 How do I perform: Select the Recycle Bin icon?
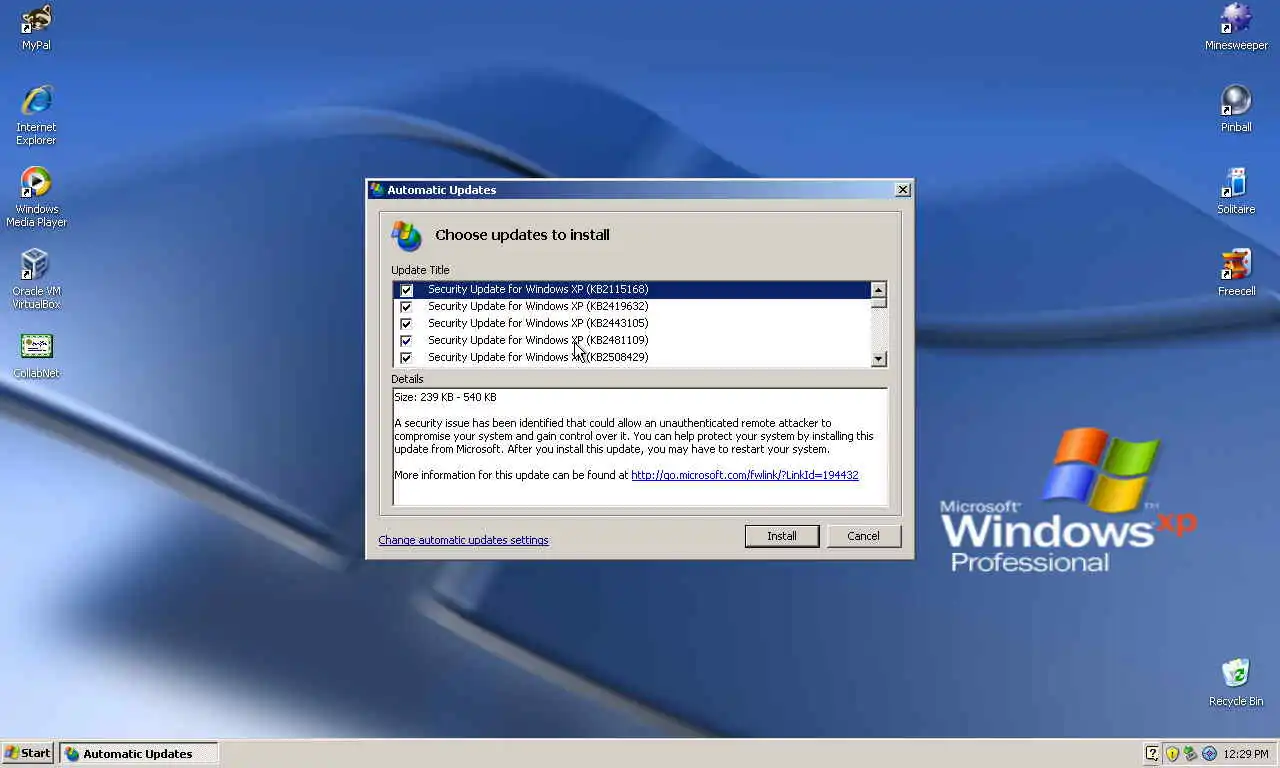tap(1236, 683)
